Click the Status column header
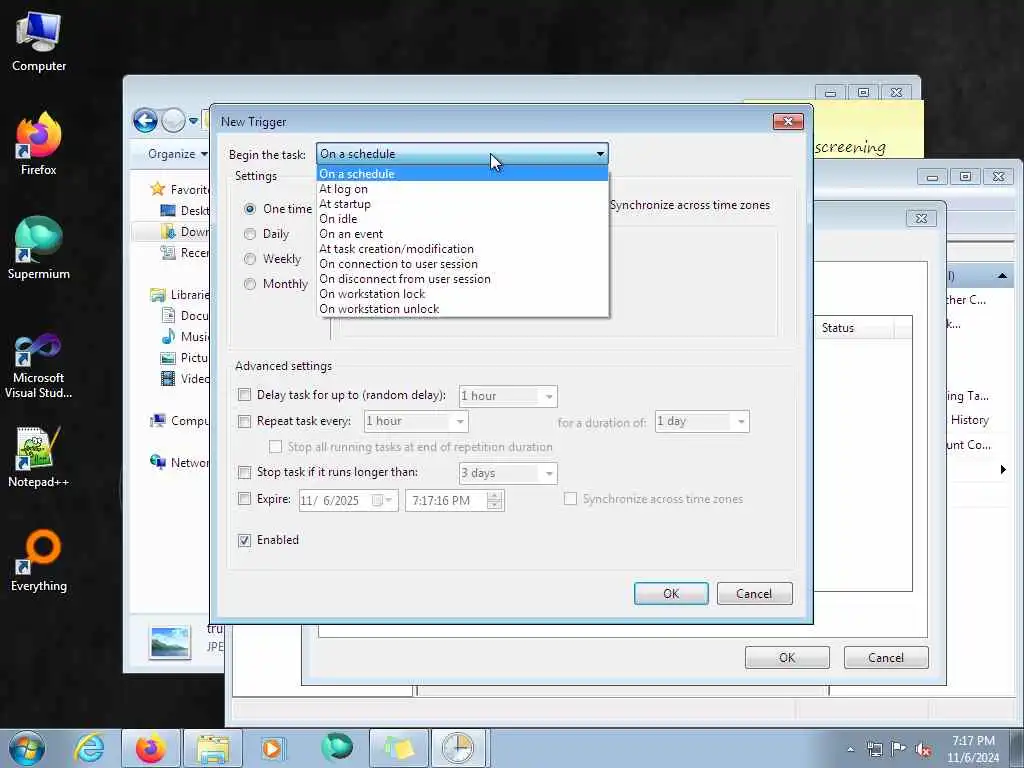This screenshot has width=1024, height=768. [x=854, y=328]
